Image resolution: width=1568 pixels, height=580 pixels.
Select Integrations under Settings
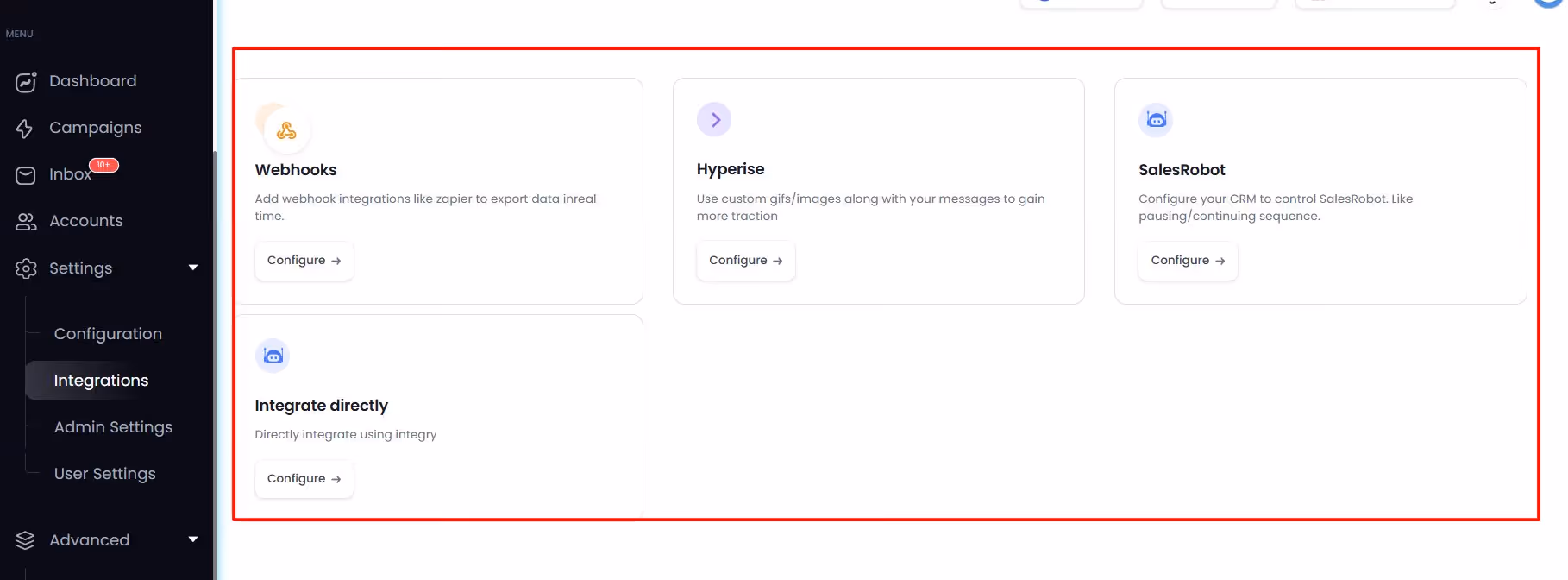[101, 381]
